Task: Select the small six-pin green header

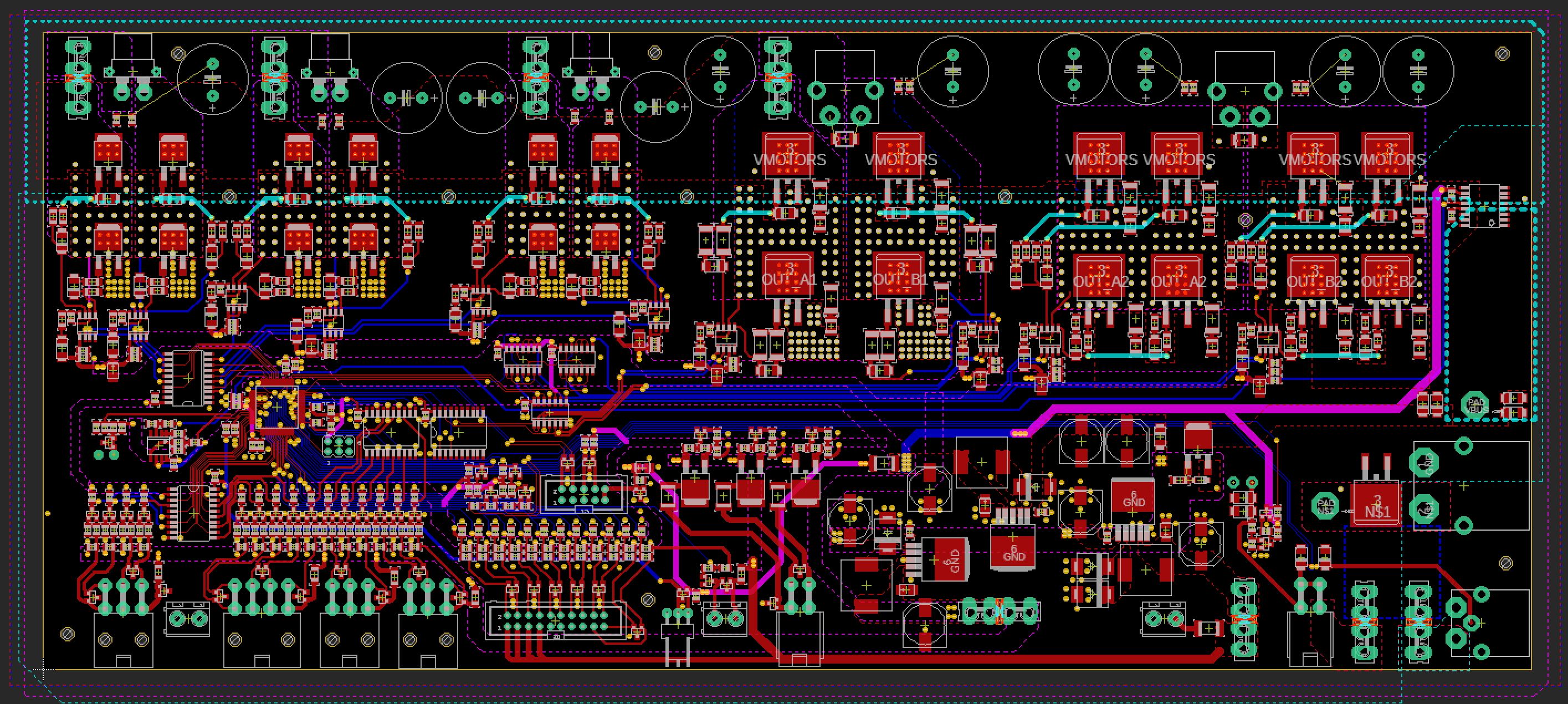Action: (339, 447)
